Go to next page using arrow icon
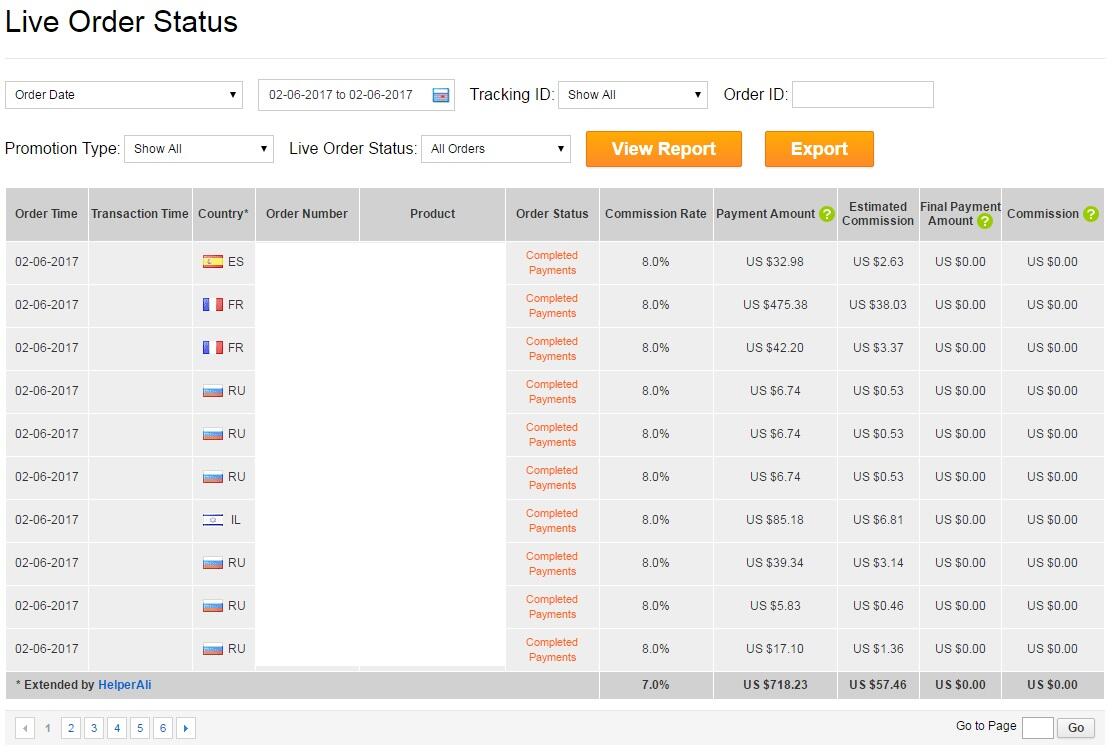This screenshot has width=1114, height=754. 186,729
